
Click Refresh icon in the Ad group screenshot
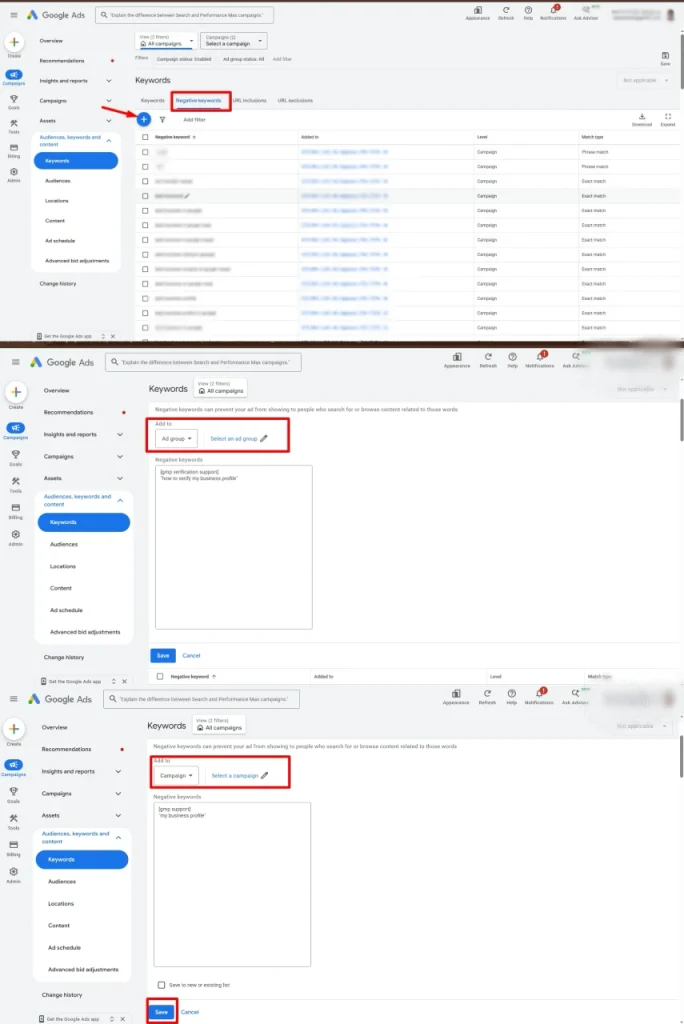click(488, 359)
